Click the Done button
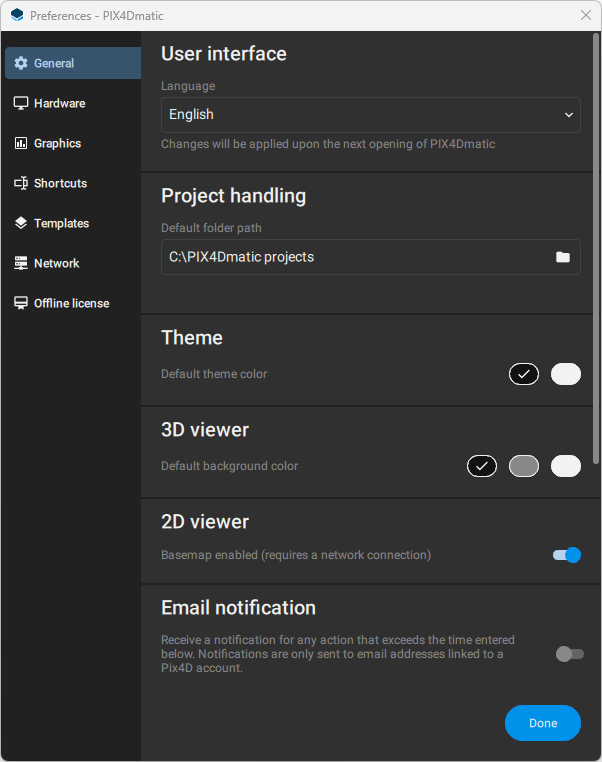Image resolution: width=602 pixels, height=762 pixels. coord(543,723)
